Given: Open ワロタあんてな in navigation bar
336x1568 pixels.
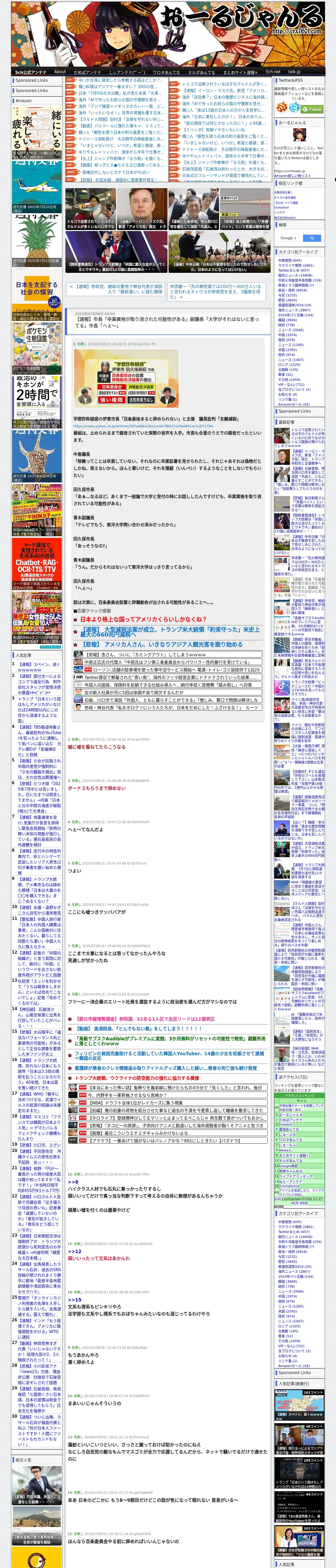Looking at the screenshot, I should click(166, 72).
